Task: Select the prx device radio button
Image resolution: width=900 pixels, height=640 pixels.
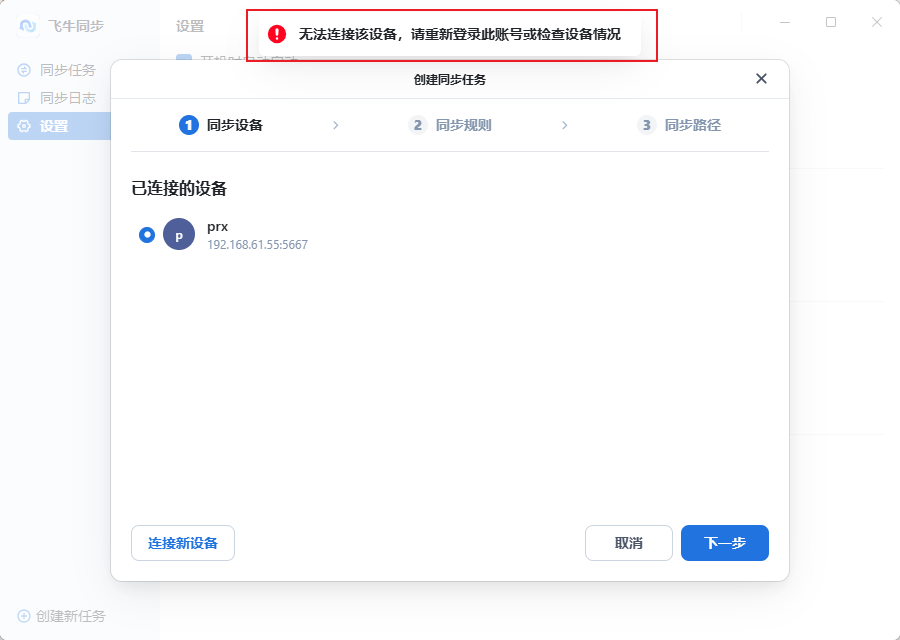Action: pos(147,235)
